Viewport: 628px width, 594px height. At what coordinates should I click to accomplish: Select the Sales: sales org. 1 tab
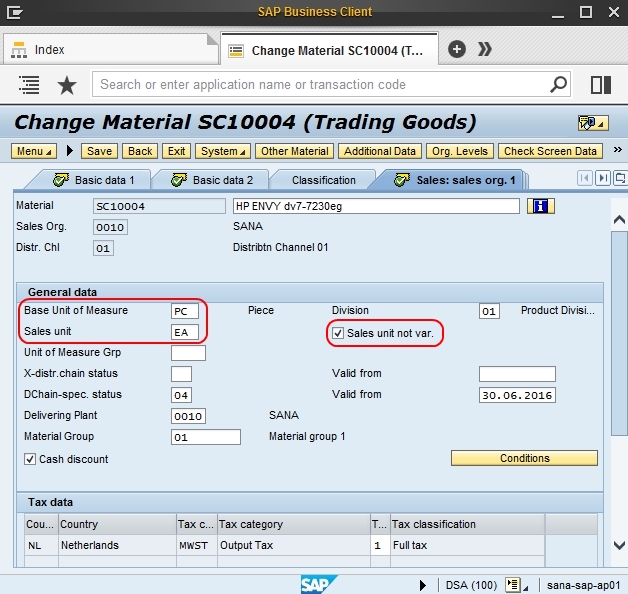pyautogui.click(x=455, y=180)
